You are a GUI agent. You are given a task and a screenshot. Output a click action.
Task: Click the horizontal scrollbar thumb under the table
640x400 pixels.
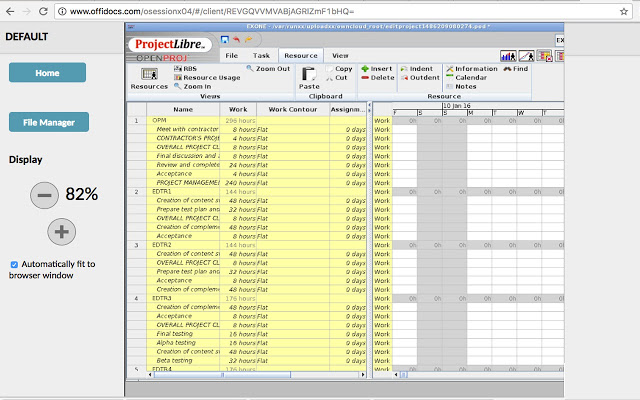(222, 374)
